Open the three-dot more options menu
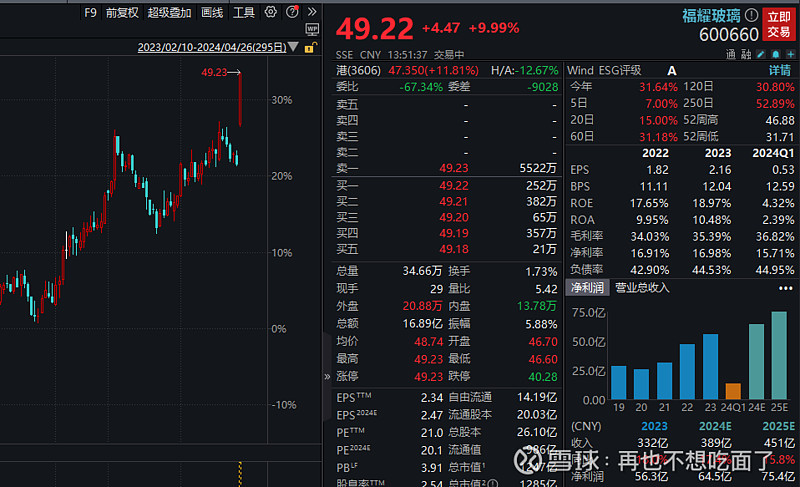Viewport: 800px width, 487px height. [x=786, y=288]
